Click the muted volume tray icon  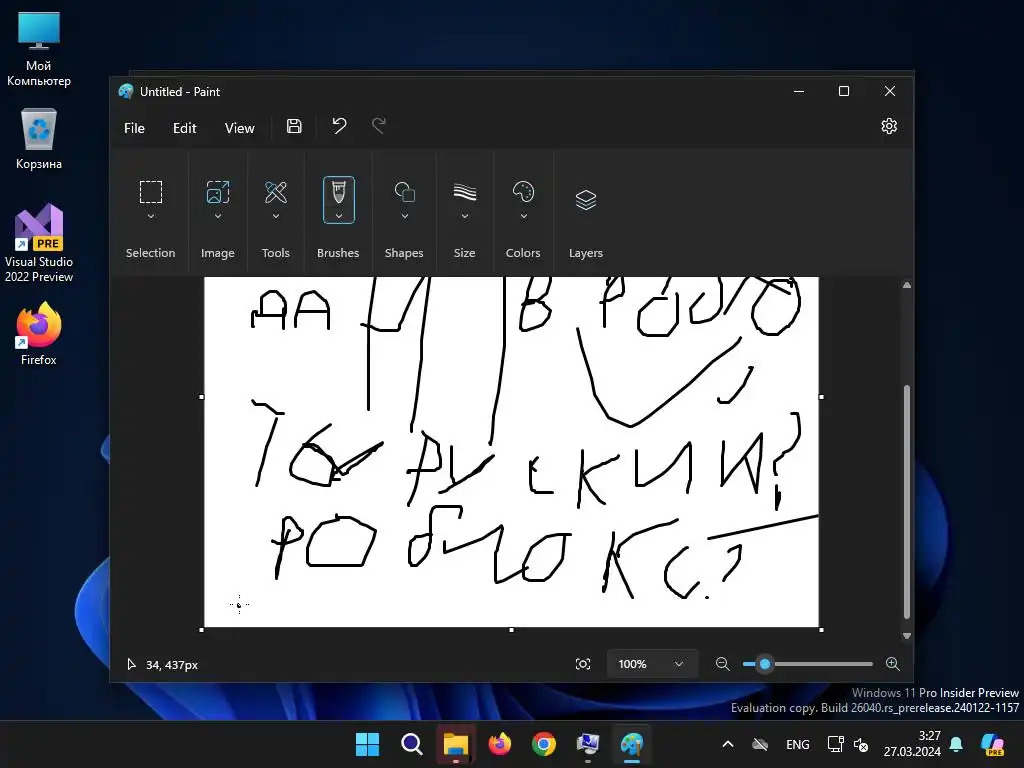[861, 744]
